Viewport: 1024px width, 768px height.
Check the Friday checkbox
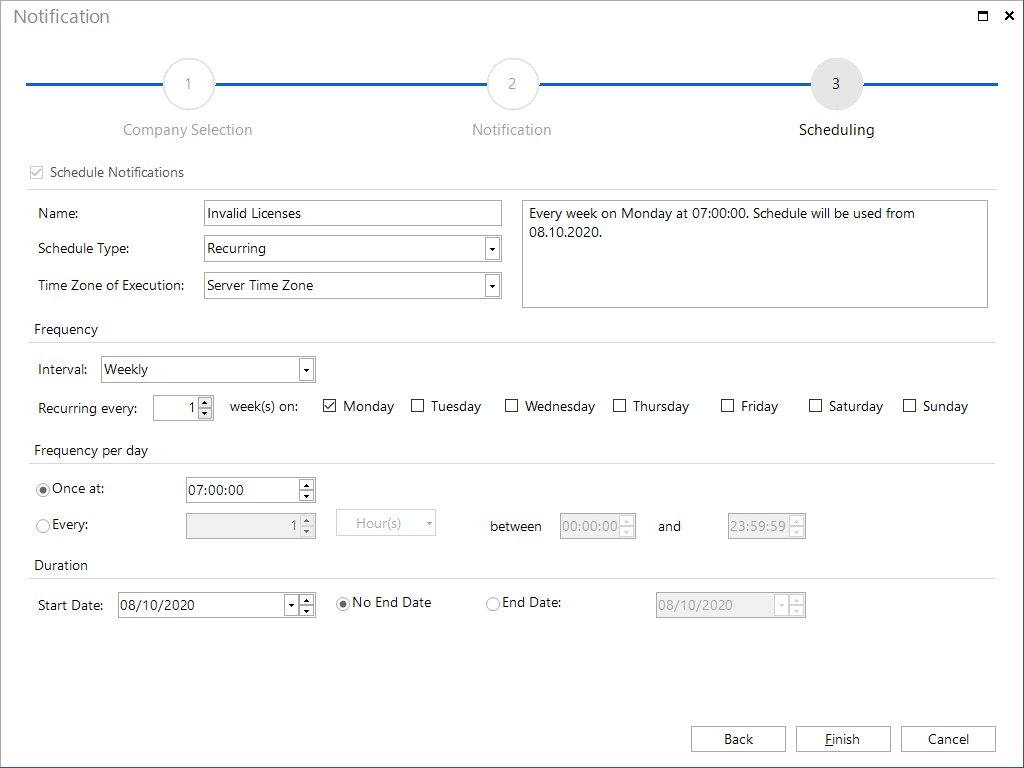727,406
